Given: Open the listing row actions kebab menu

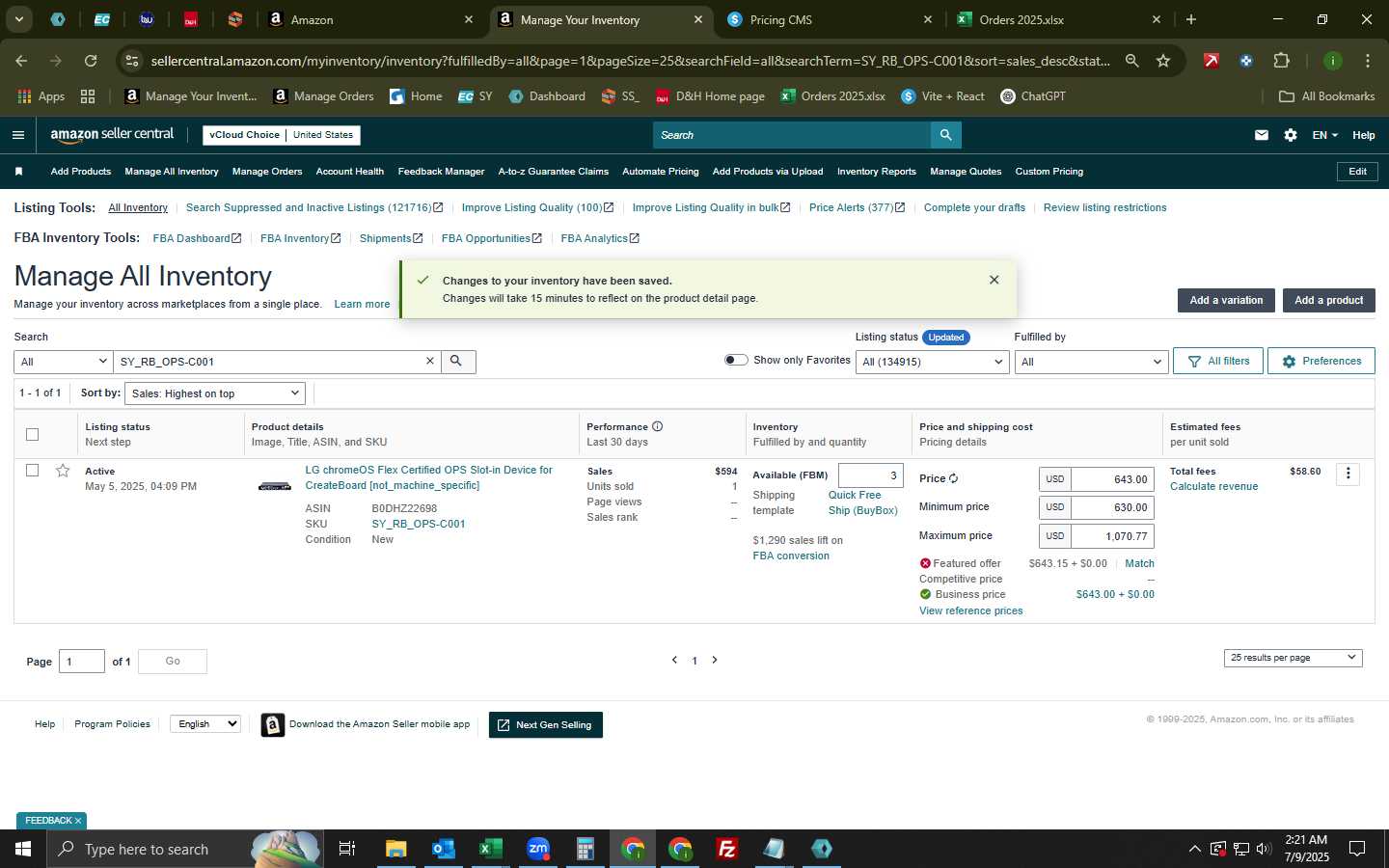Looking at the screenshot, I should (1348, 474).
